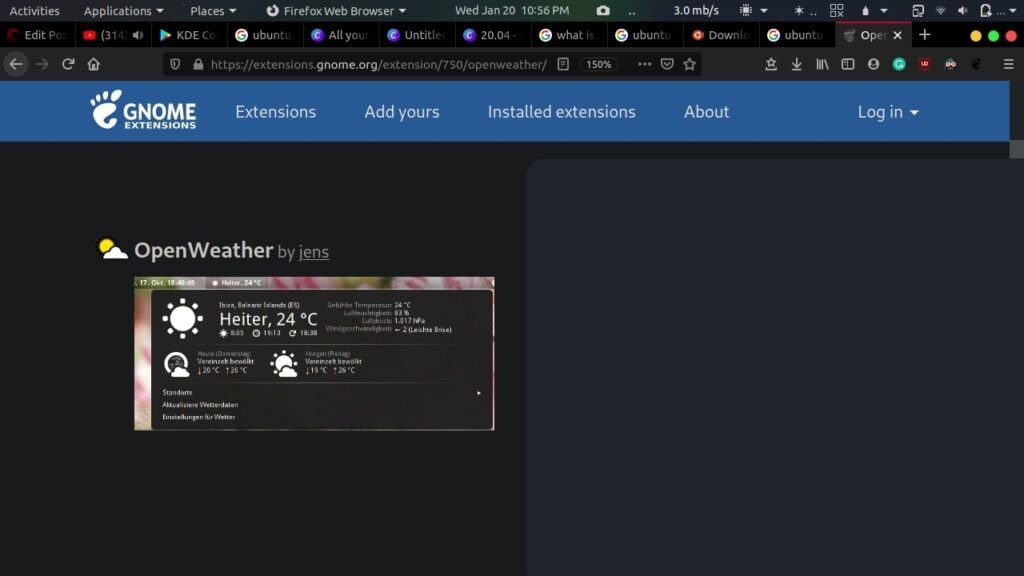Click the bookmarks tray toolbar icon
1024x576 pixels.
[771, 64]
